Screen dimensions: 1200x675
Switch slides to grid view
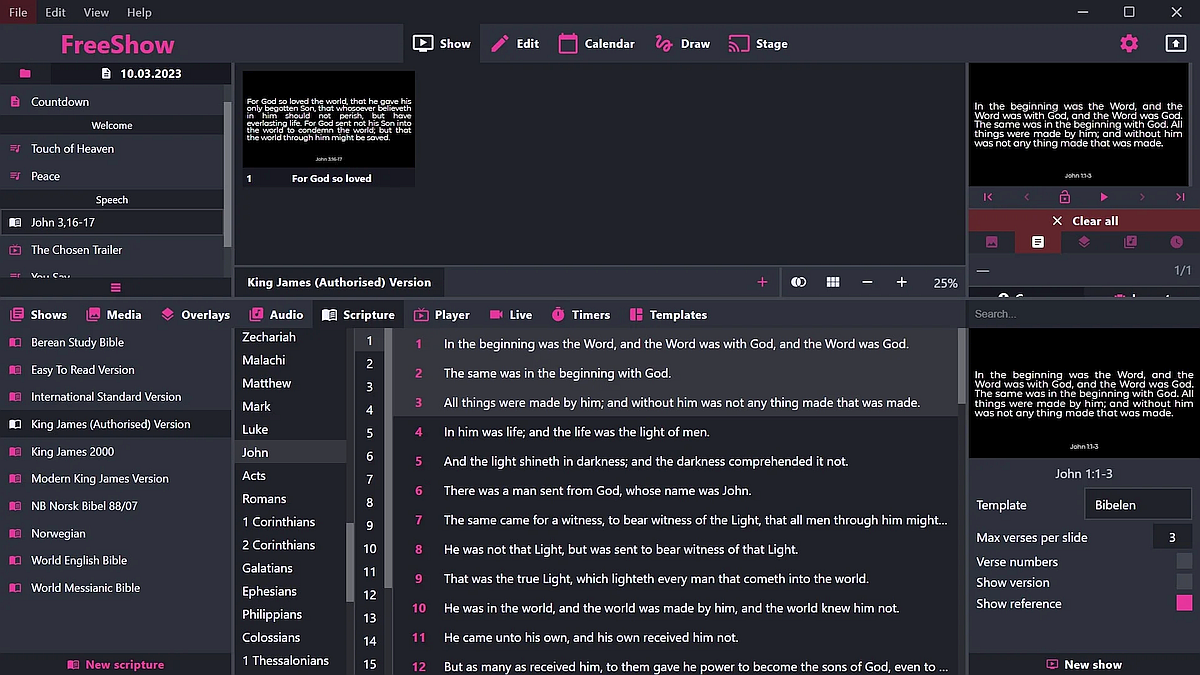[833, 282]
